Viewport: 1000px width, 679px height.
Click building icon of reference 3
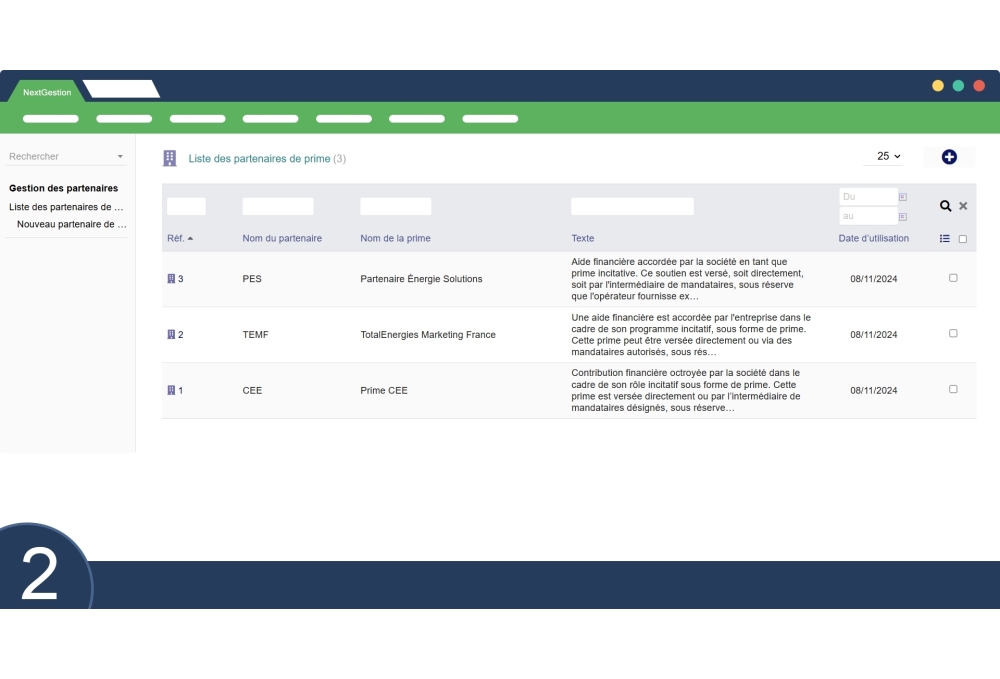(171, 279)
